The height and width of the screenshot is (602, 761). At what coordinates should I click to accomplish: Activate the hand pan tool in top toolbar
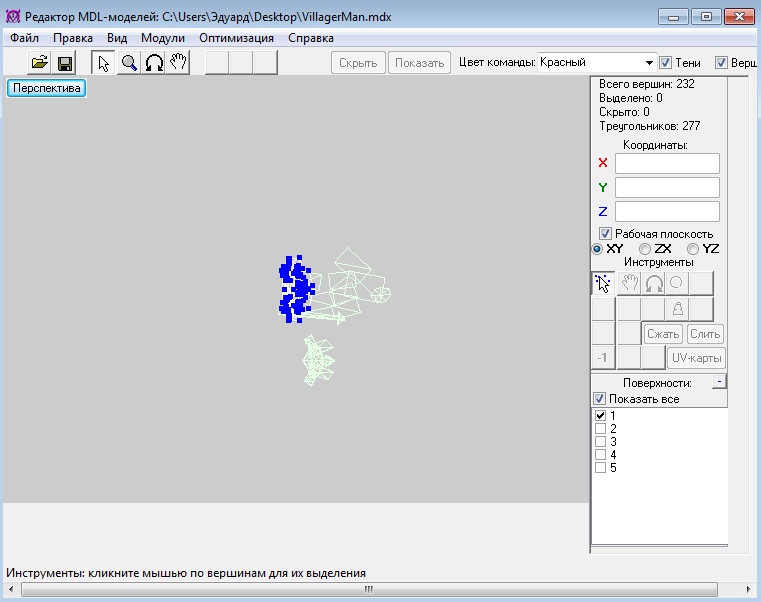(x=178, y=63)
